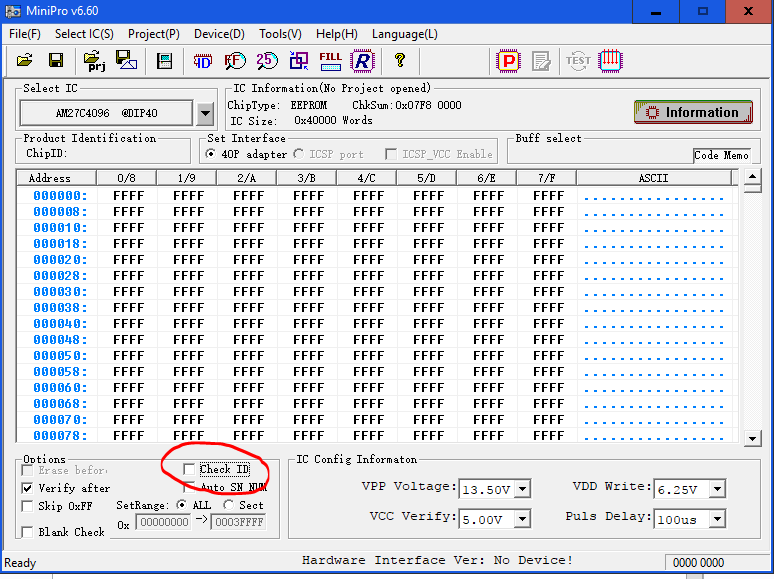Select address row 000040:
Screen dimensions: 774x579
pos(60,324)
